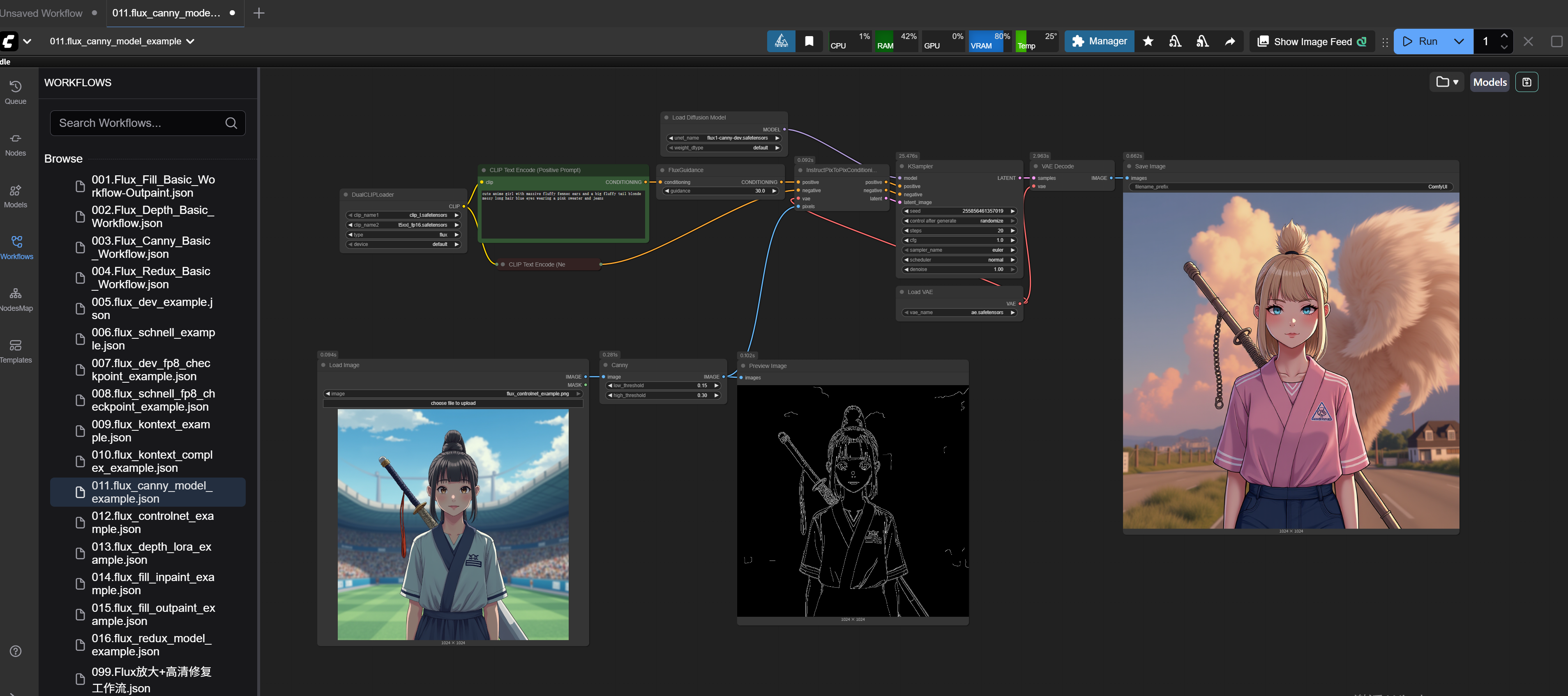Open the Nodes library panel
The width and height of the screenshot is (1568, 696).
tap(16, 144)
